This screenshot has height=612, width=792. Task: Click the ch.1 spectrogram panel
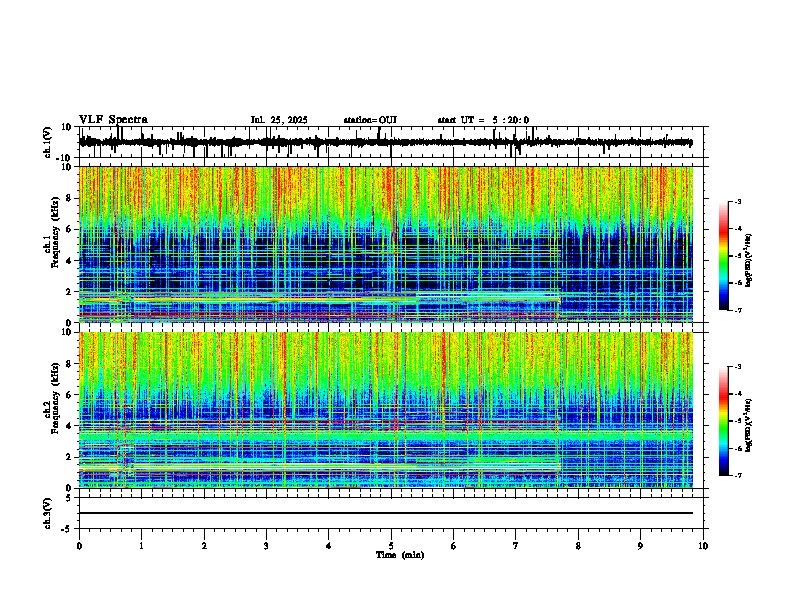(386, 244)
